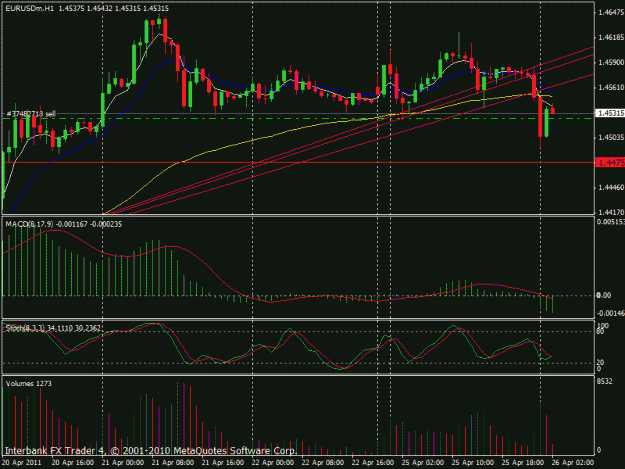
Task: Click the 25 Apr 18:00 time label
Action: coord(523,463)
